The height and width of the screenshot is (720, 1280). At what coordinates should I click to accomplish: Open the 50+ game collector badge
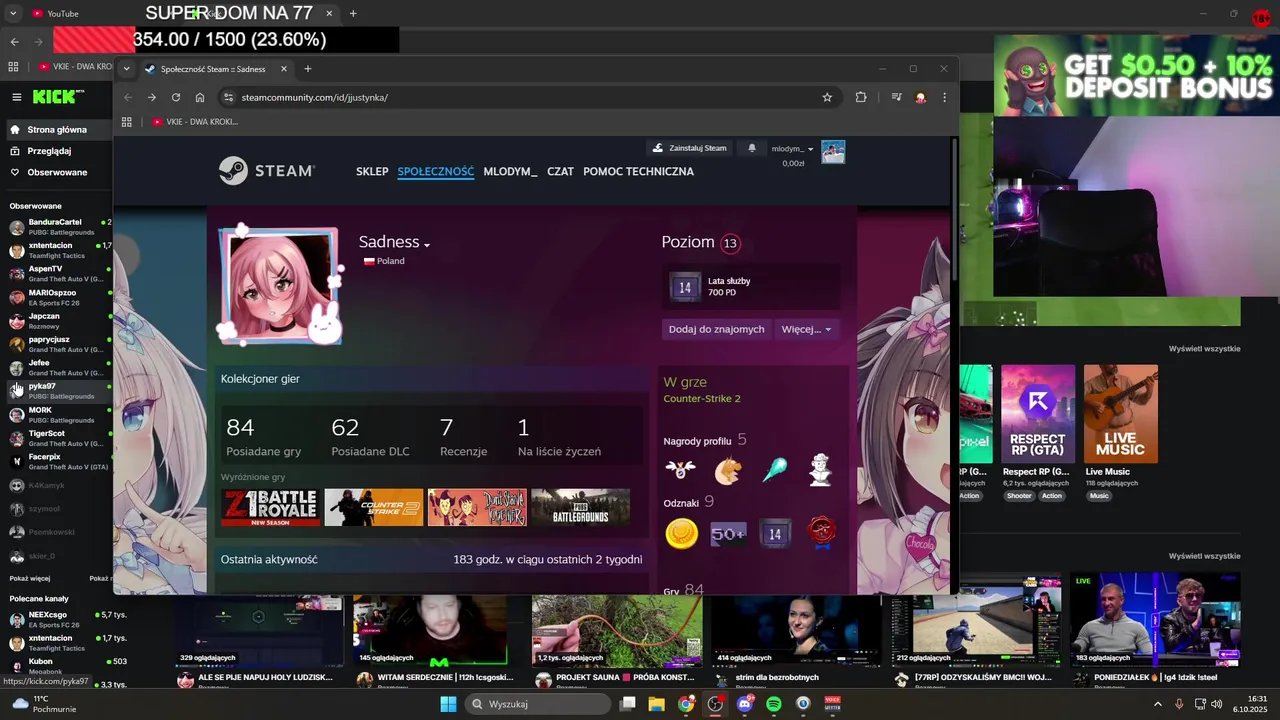[728, 534]
